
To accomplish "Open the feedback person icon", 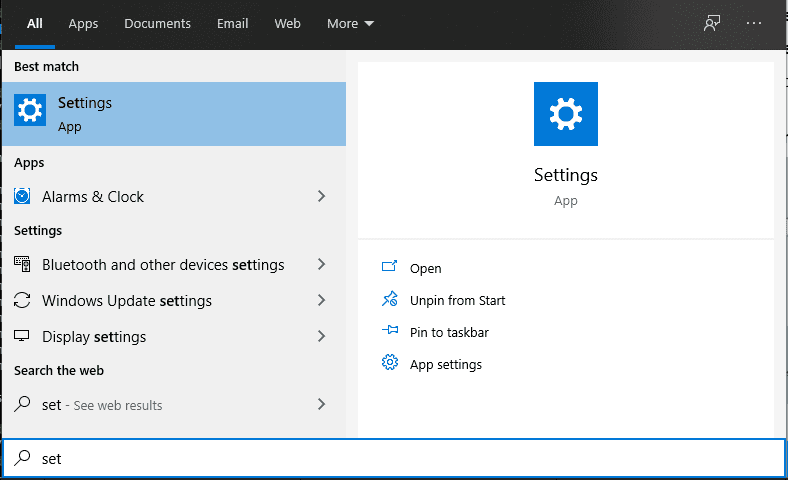I will pyautogui.click(x=712, y=23).
